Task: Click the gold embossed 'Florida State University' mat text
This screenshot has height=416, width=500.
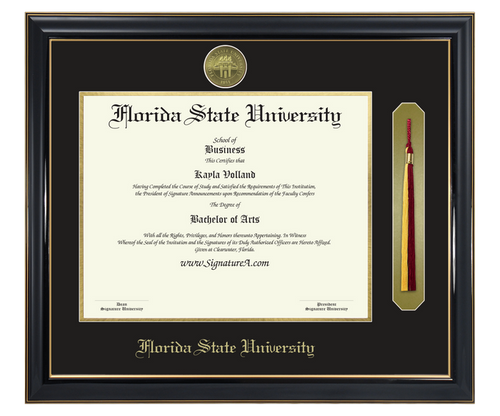Action: [225, 348]
